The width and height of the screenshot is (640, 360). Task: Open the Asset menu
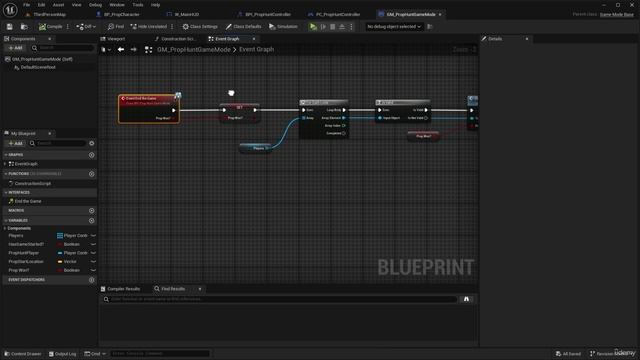(x=58, y=5)
